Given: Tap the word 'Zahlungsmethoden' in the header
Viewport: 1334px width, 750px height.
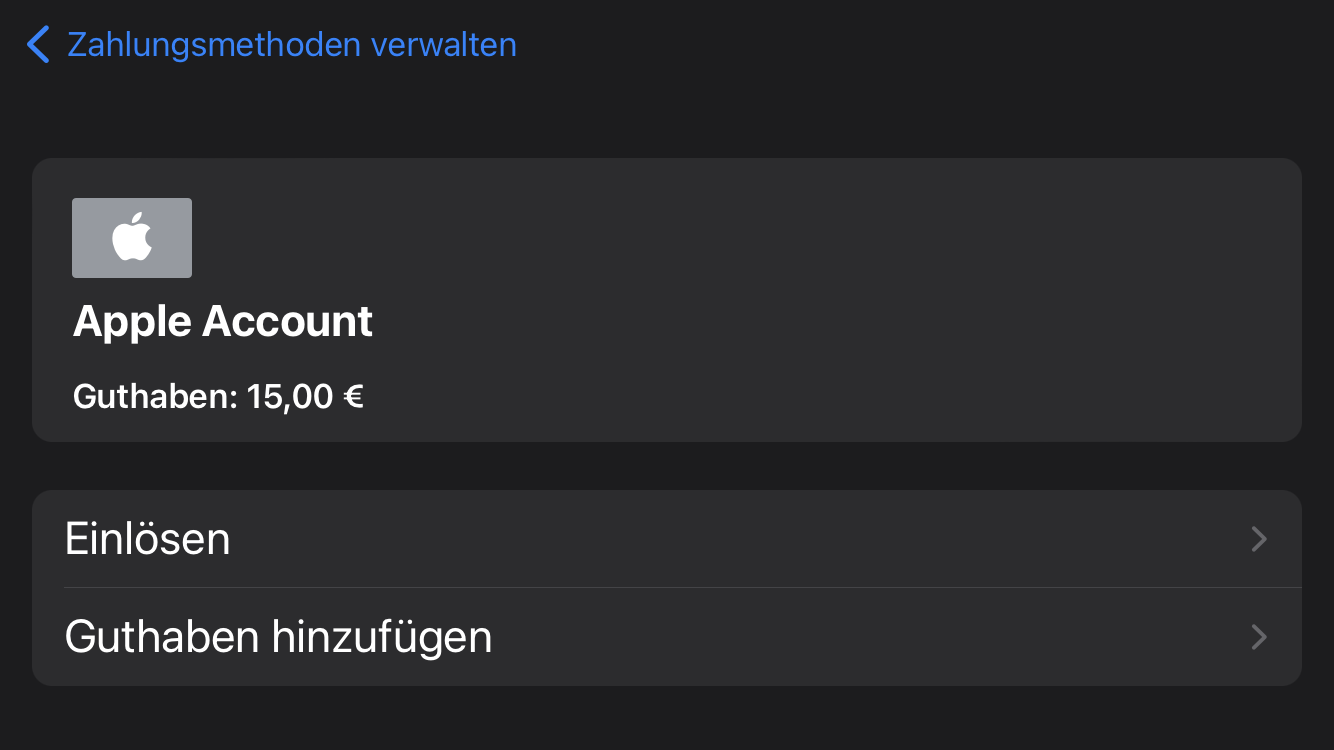Looking at the screenshot, I should click(x=214, y=45).
